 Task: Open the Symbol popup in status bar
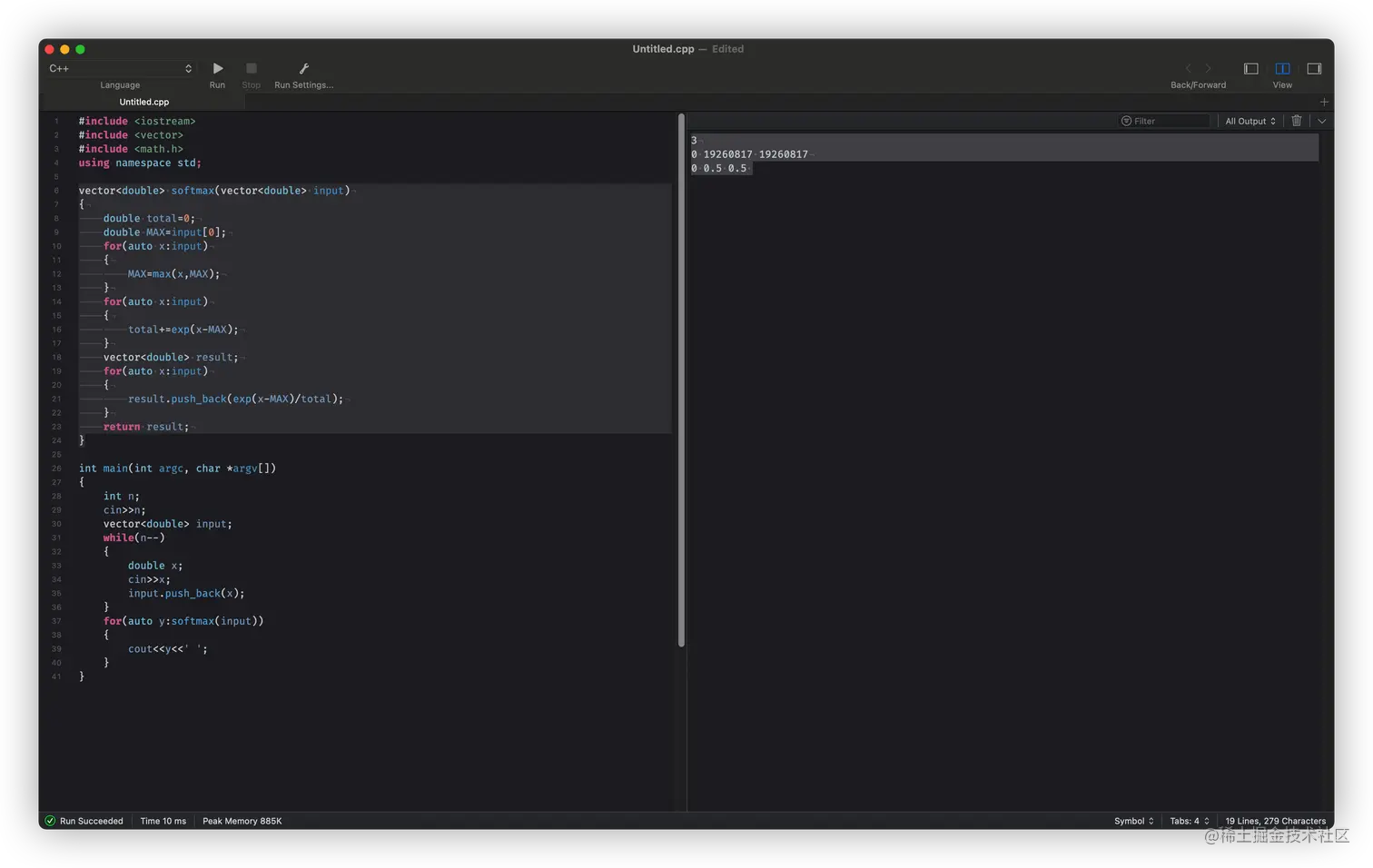[1134, 821]
